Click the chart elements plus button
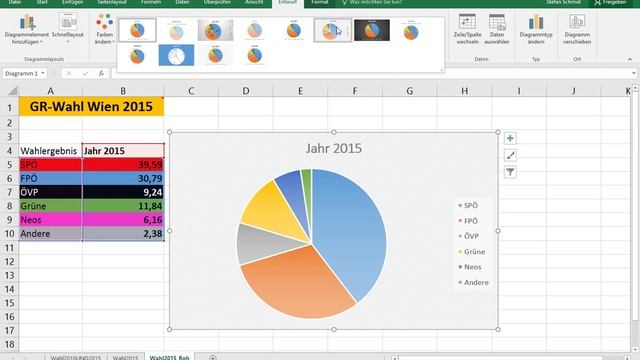The width and height of the screenshot is (640, 360). 510,138
